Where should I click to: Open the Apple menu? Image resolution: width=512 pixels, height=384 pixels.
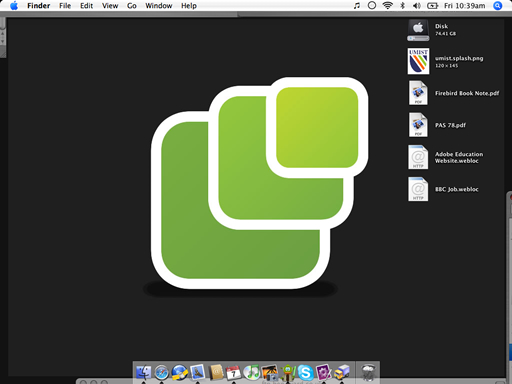(14, 6)
